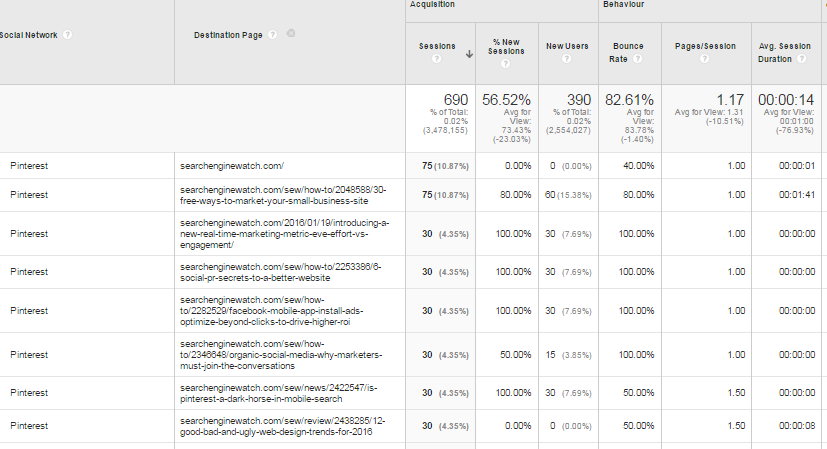
Task: Open the pinterest-a-dark-horse link
Action: pyautogui.click(x=278, y=393)
